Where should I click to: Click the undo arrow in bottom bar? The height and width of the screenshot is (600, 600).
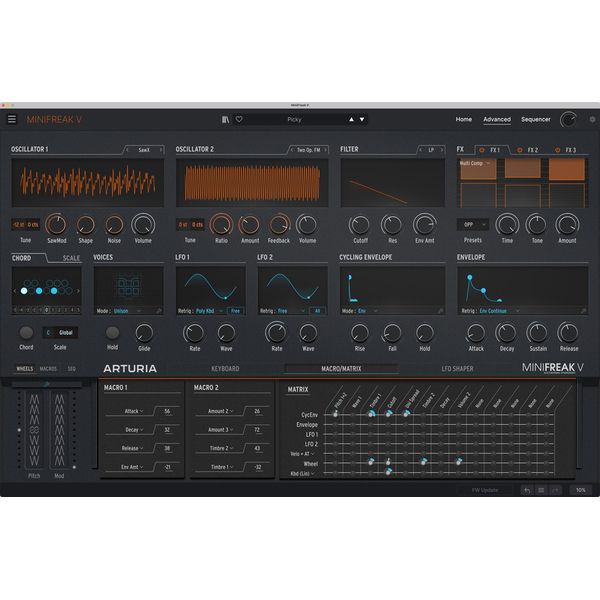[x=527, y=490]
